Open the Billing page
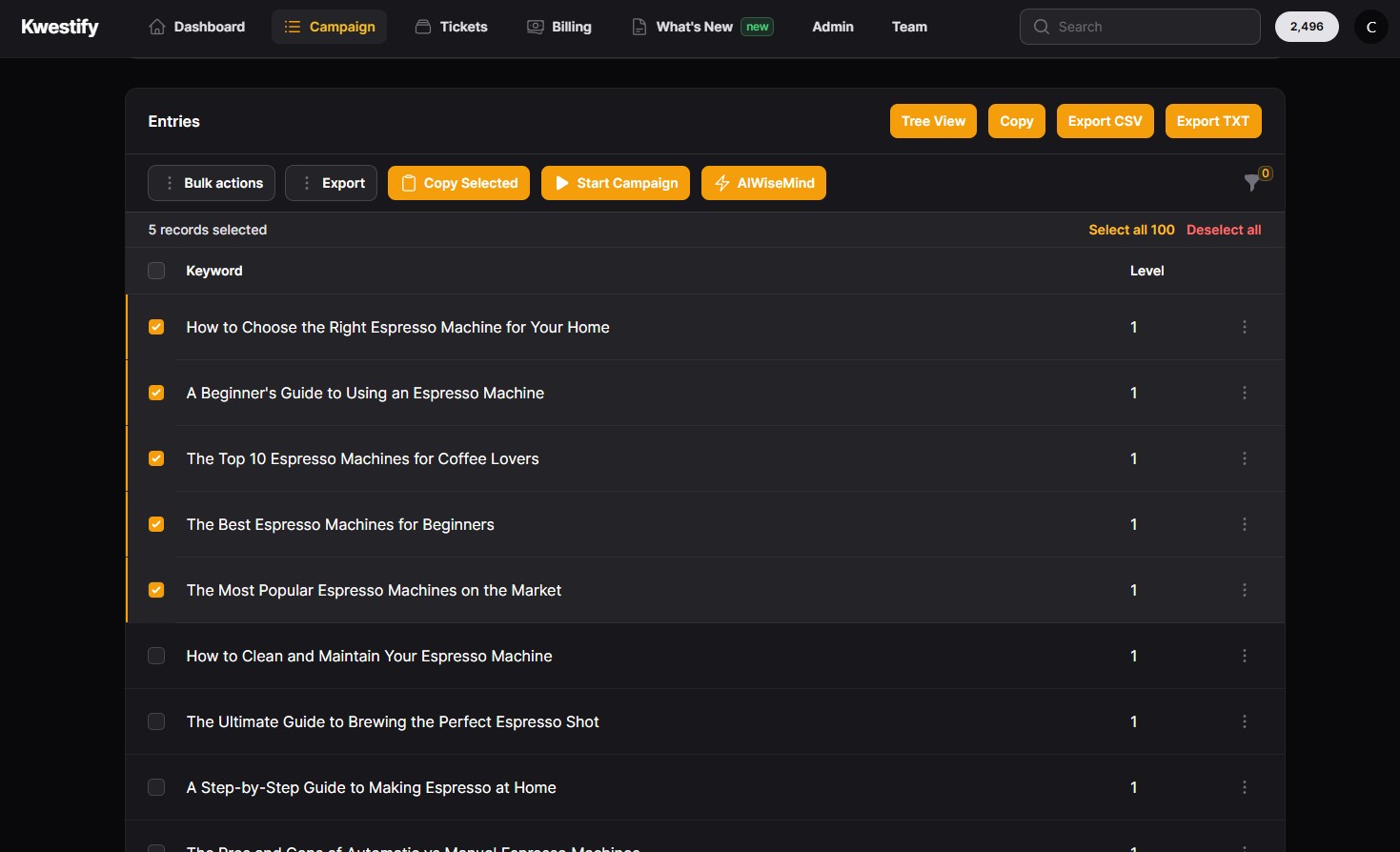This screenshot has width=1400, height=852. pos(559,27)
